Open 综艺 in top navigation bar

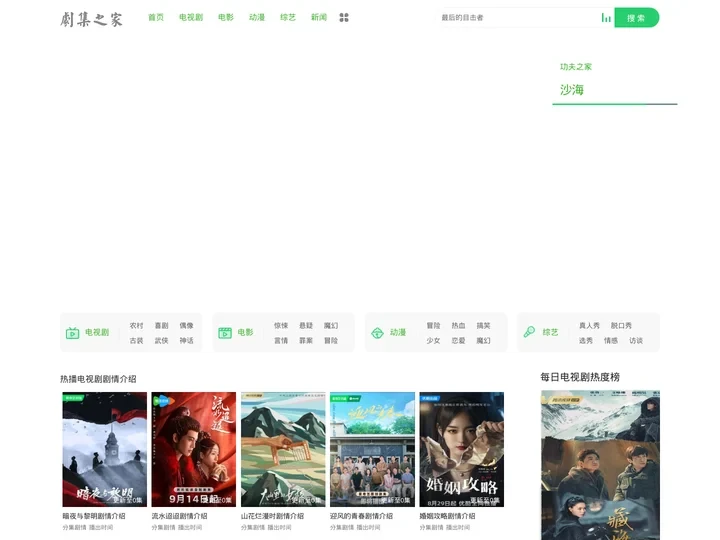288,17
